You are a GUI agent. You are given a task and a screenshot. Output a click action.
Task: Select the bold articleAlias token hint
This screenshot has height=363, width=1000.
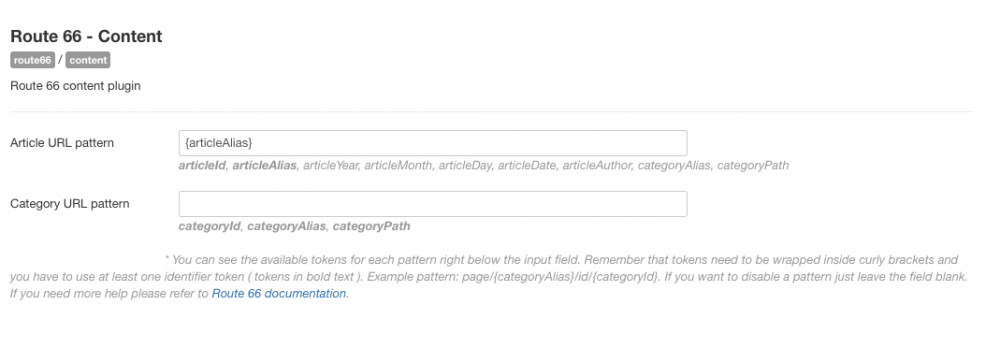click(x=264, y=165)
